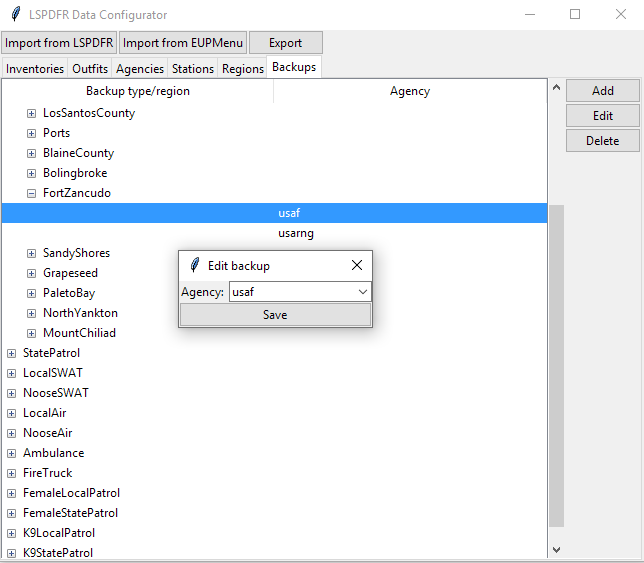Expand the Ports tree node

pyautogui.click(x=31, y=133)
